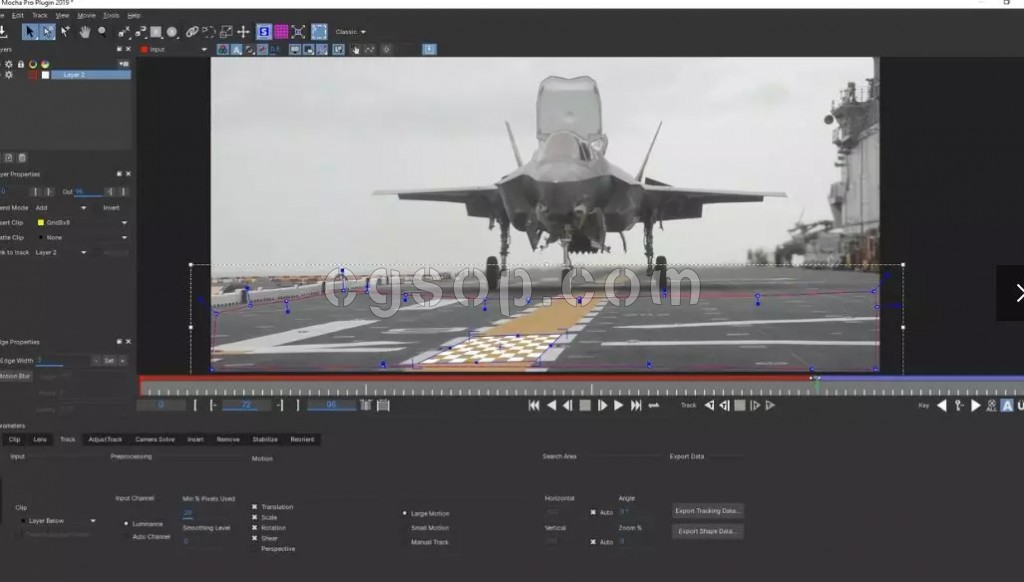Stop tracking with the Track stop button
This screenshot has height=582, width=1024.
[x=740, y=406]
